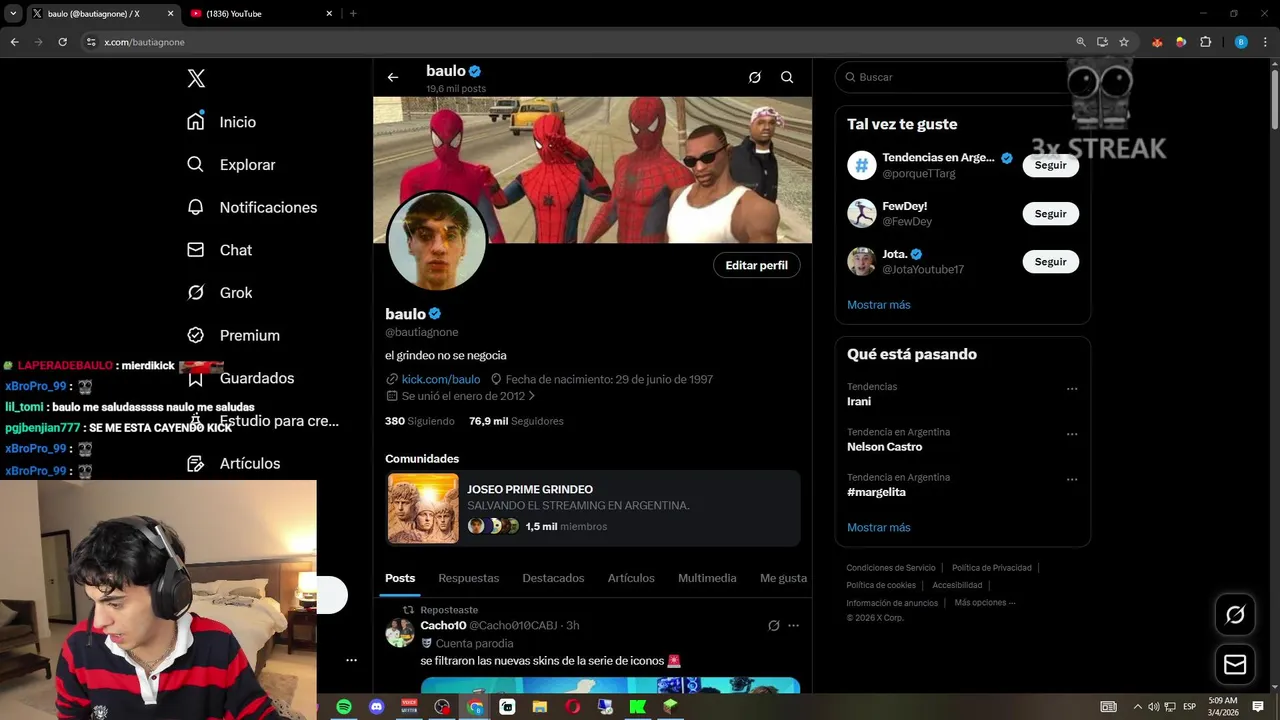The width and height of the screenshot is (1280, 720).
Task: Open Condiciones de Servicio footer link
Action: (891, 568)
